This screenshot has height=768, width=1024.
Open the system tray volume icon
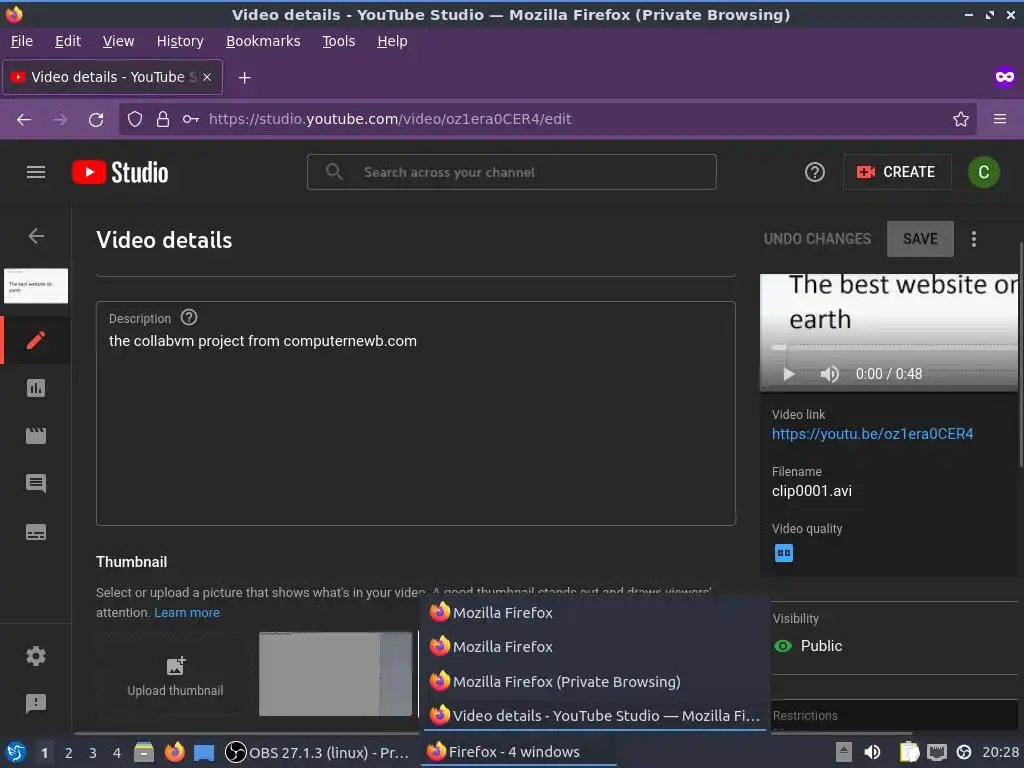tap(872, 752)
